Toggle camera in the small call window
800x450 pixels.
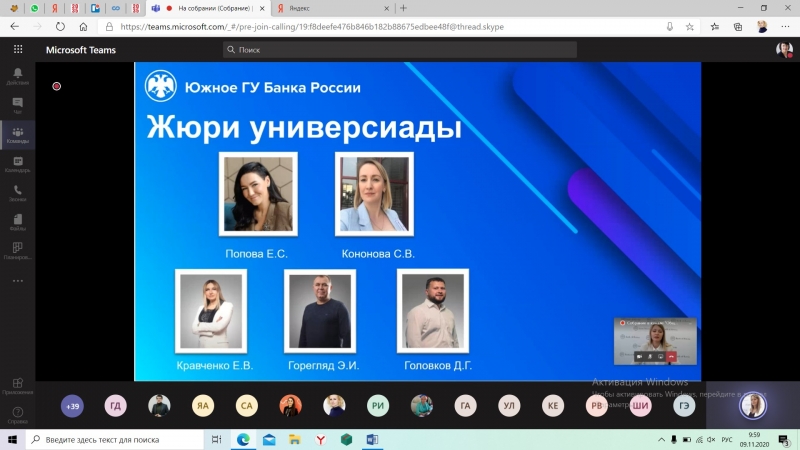pyautogui.click(x=639, y=357)
